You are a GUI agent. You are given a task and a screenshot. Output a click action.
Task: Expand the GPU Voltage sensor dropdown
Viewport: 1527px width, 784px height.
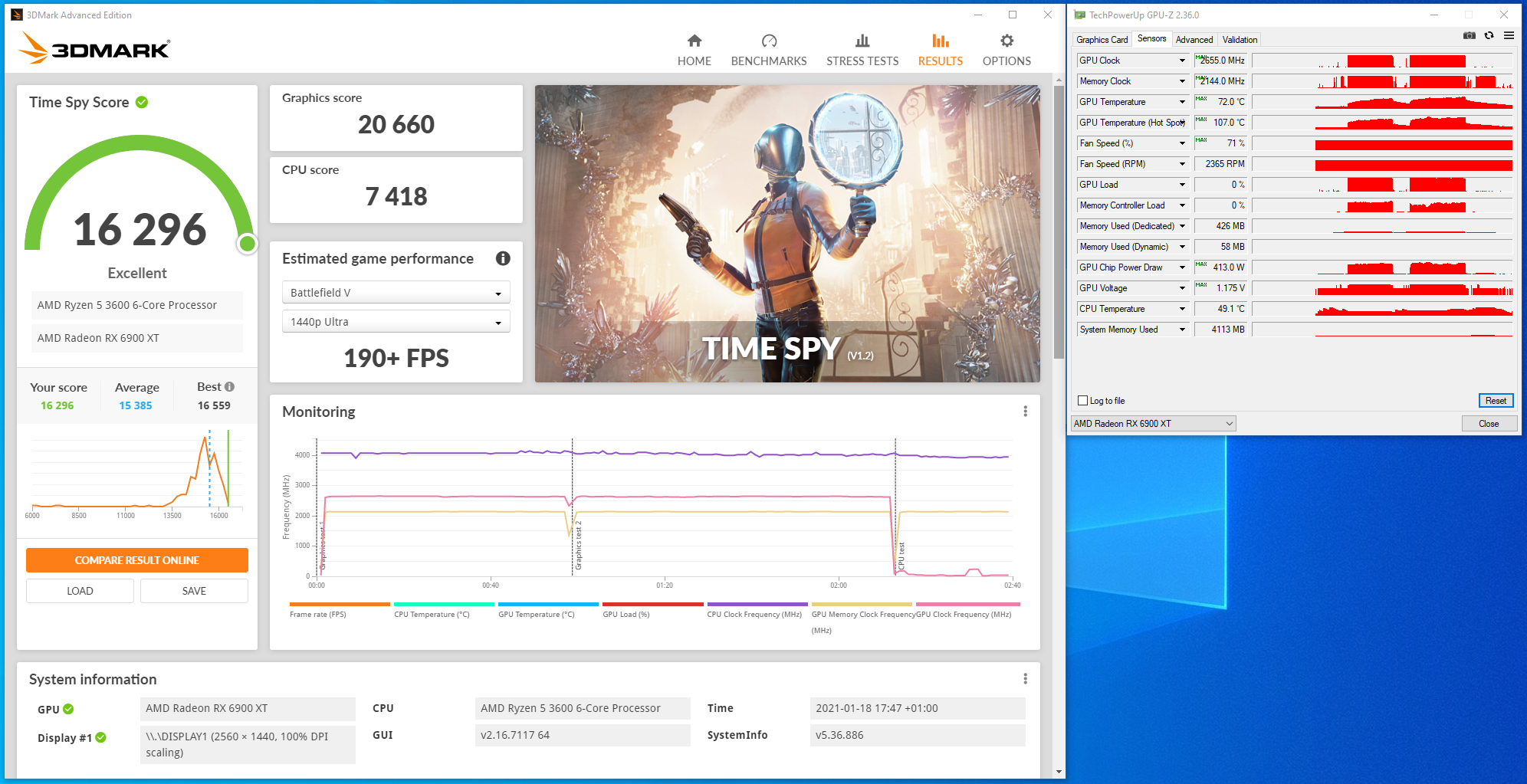[x=1182, y=288]
